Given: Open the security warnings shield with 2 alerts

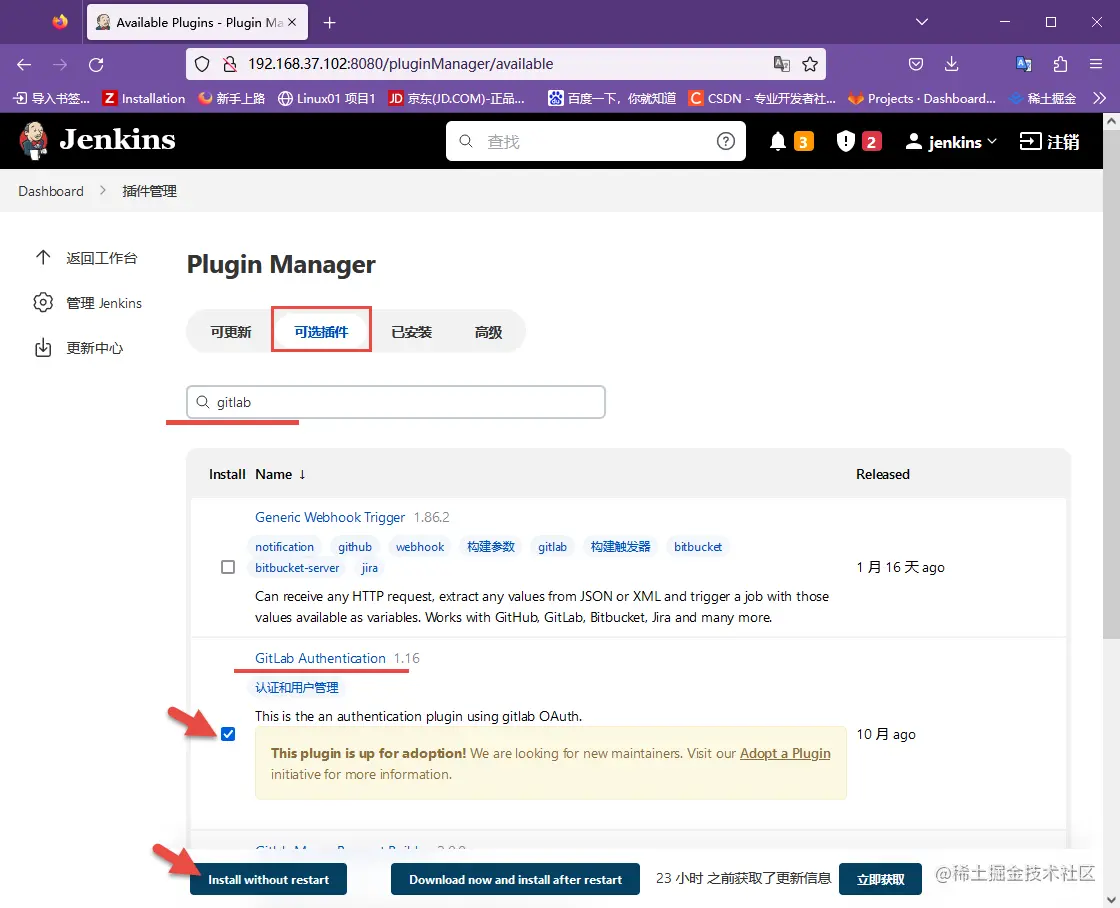Looking at the screenshot, I should click(858, 141).
